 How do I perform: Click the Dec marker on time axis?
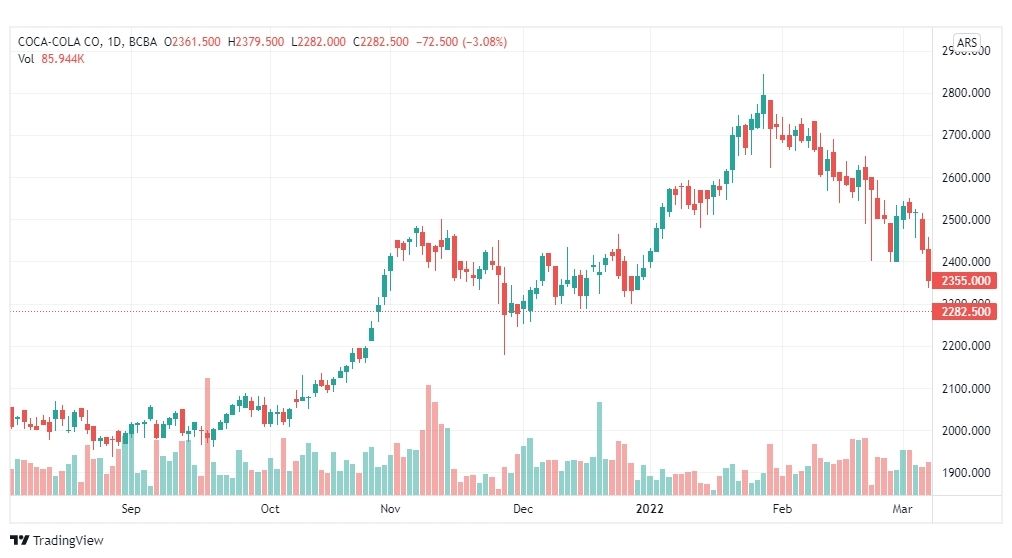pos(523,509)
